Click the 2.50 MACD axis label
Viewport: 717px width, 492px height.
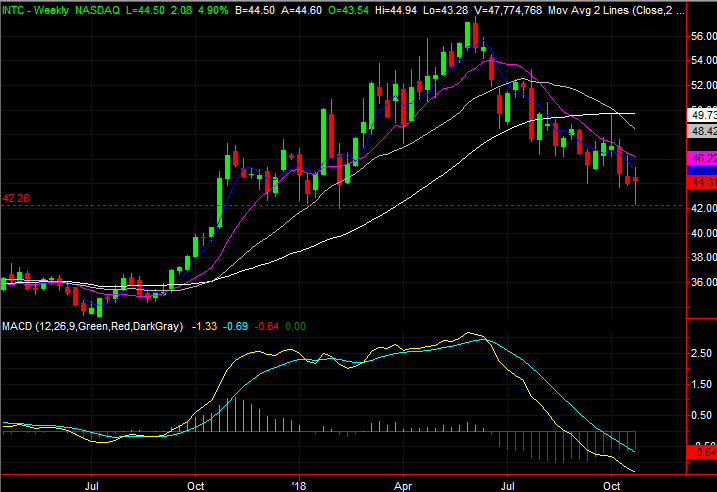point(702,353)
